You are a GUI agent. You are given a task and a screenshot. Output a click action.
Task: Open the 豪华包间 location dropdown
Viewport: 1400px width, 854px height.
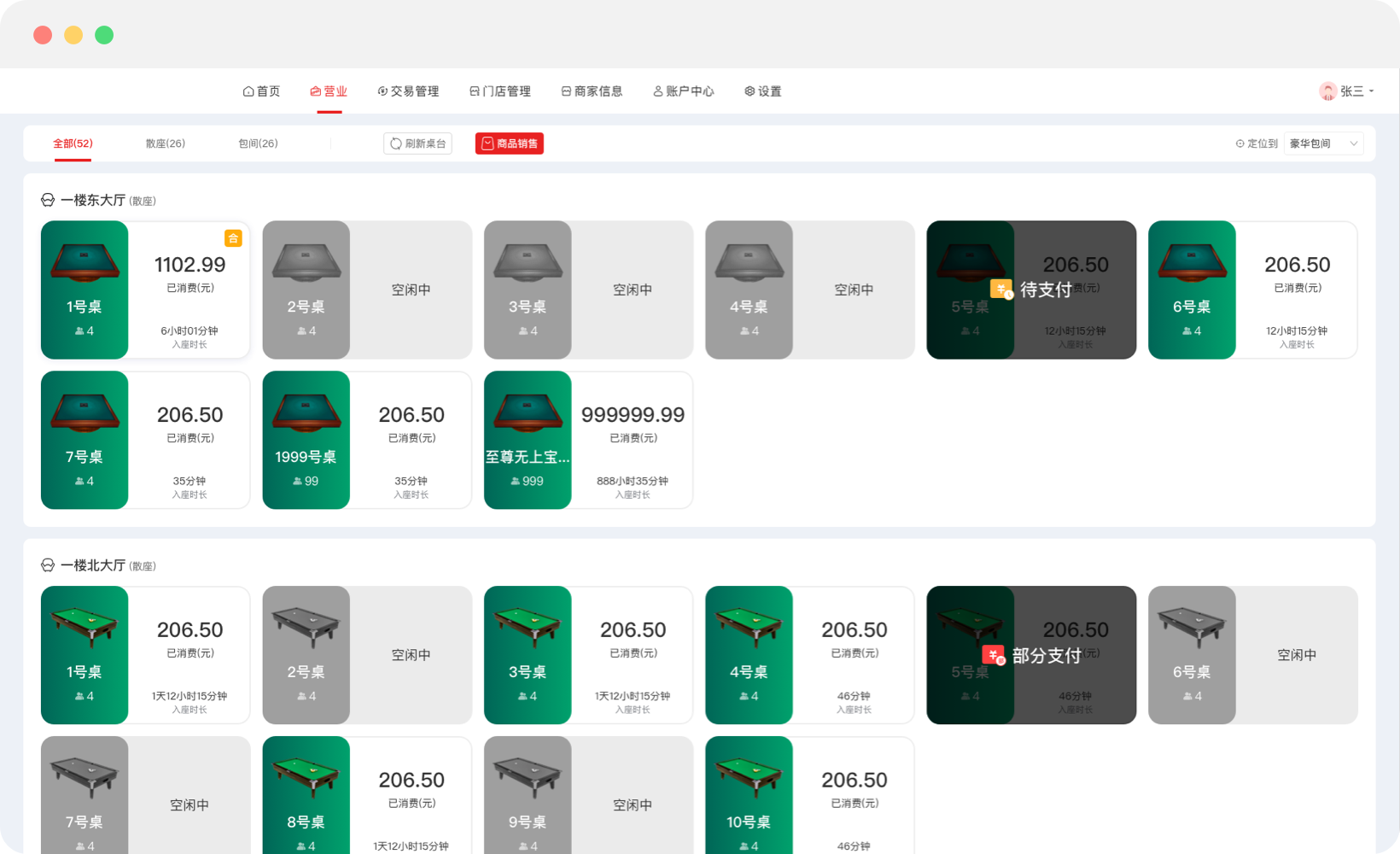[1322, 143]
